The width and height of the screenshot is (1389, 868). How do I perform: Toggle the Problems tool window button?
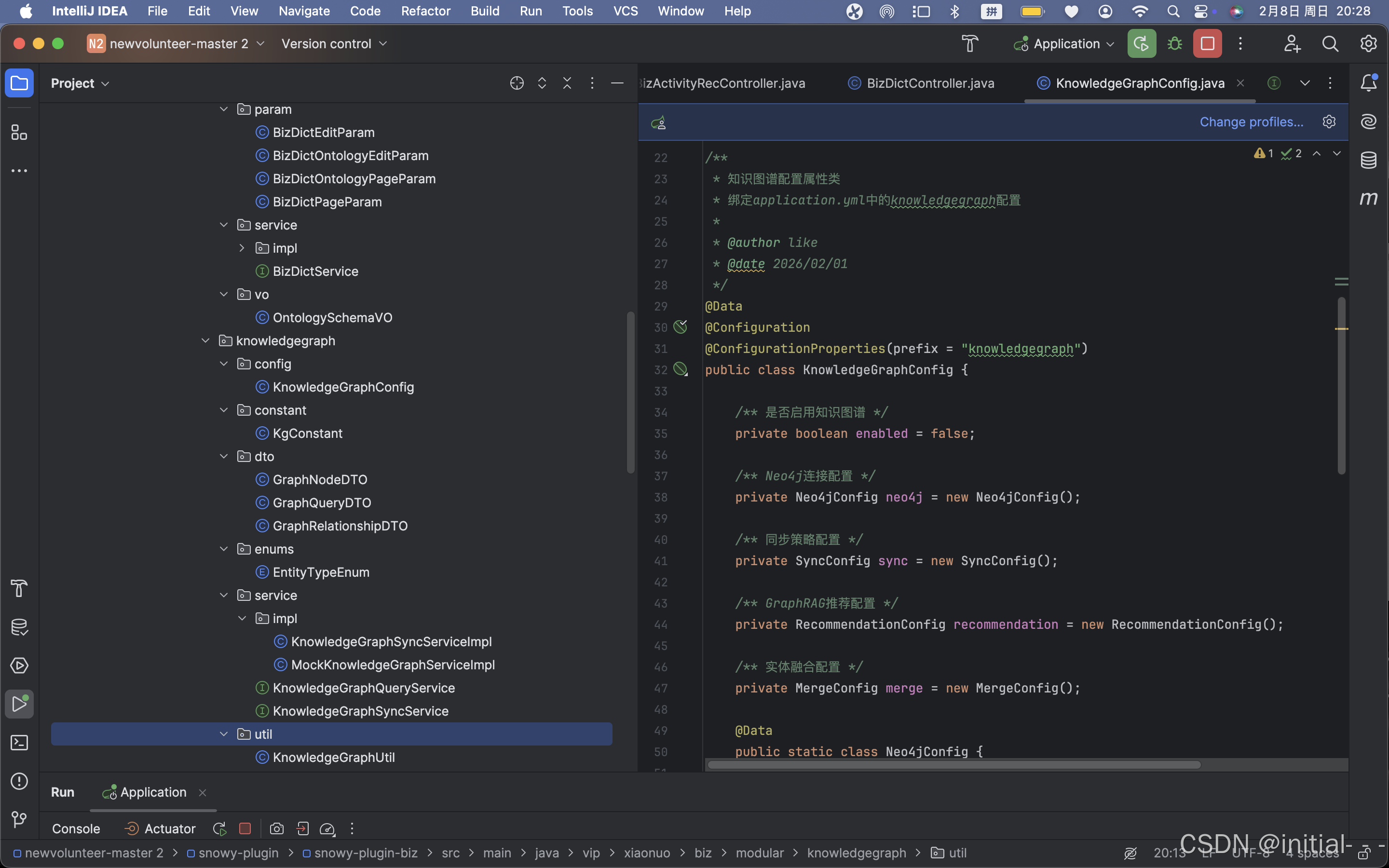point(19,781)
